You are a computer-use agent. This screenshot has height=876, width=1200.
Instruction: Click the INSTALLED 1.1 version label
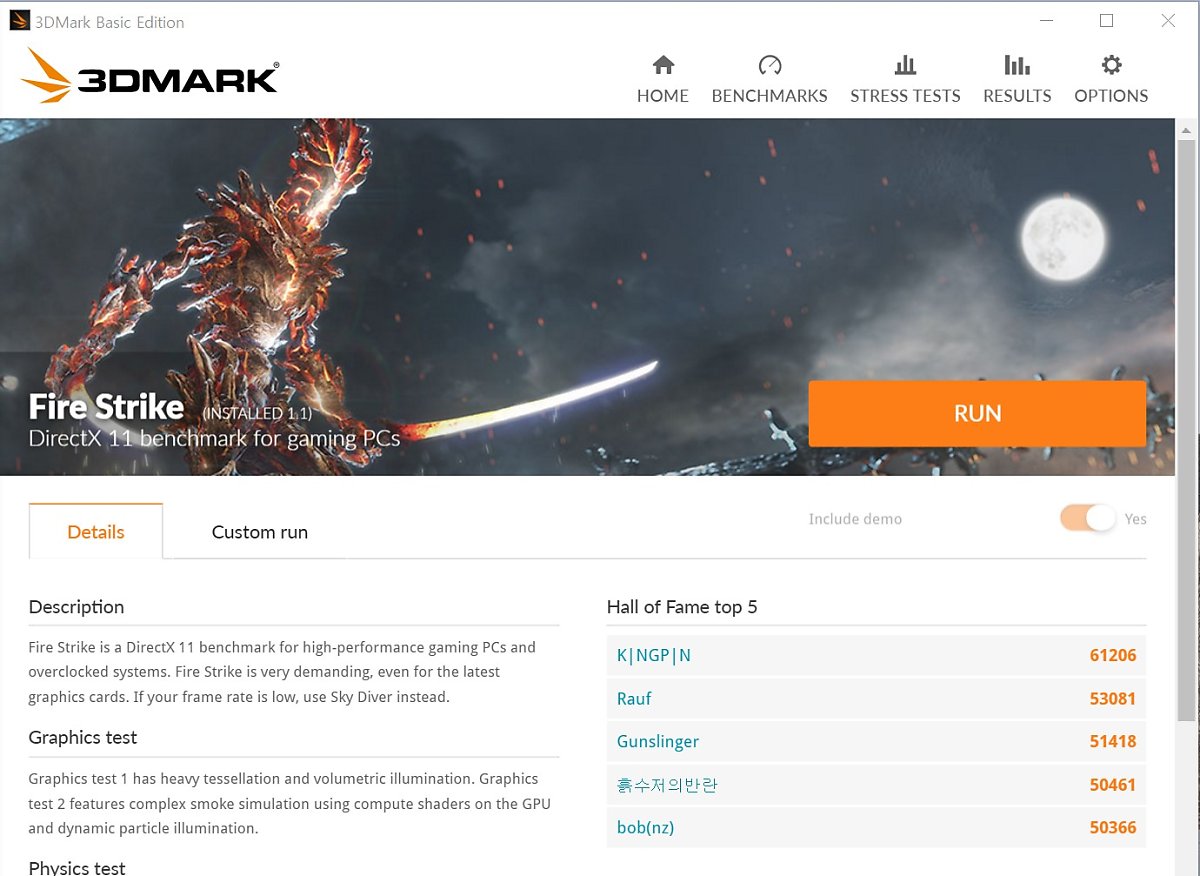(x=257, y=413)
